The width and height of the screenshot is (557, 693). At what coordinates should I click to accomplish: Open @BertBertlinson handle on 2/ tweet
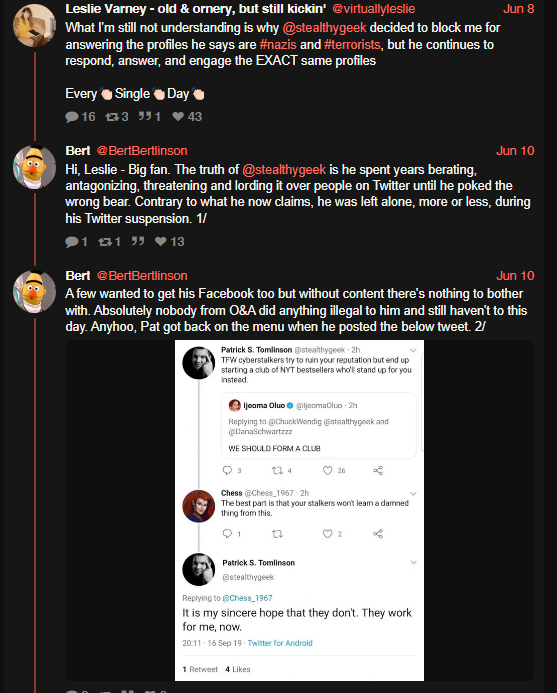pyautogui.click(x=142, y=276)
